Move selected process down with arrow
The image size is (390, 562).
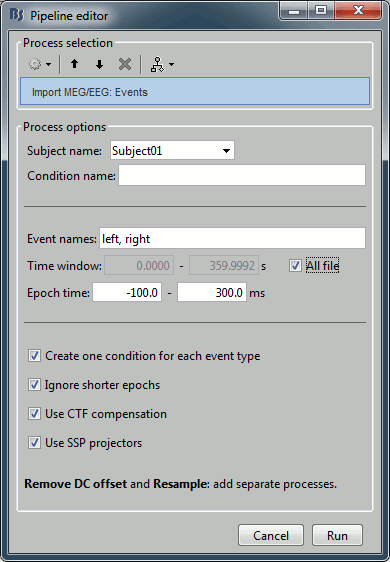99,65
